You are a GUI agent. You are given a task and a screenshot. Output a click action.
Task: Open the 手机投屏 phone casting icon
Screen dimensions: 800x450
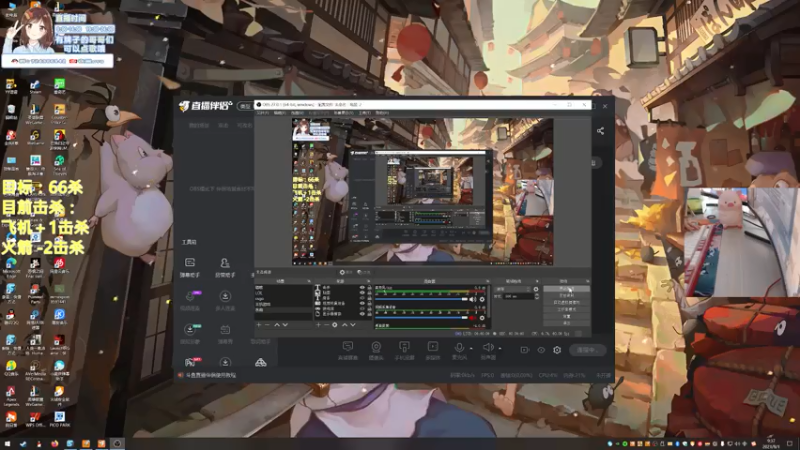(404, 349)
